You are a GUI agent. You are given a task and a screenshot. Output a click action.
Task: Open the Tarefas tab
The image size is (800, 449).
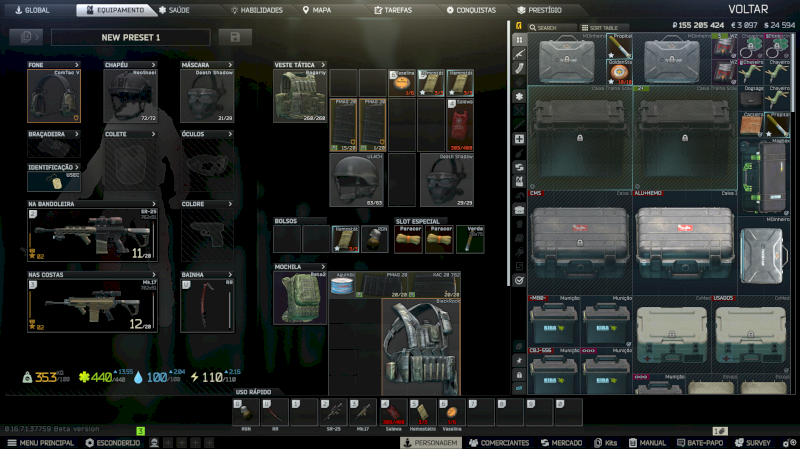coord(393,10)
